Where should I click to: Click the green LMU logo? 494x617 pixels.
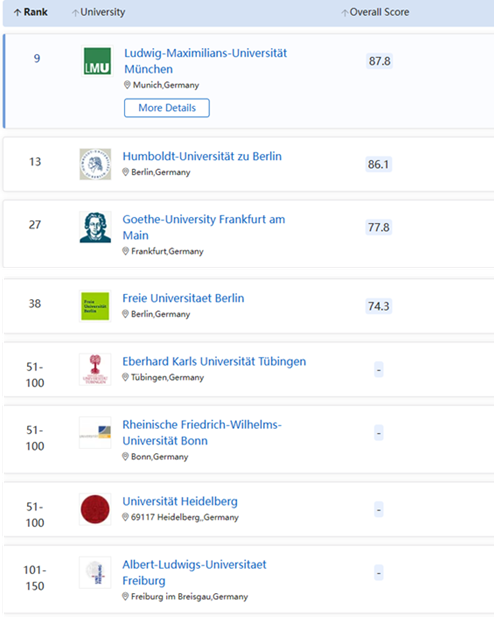click(x=97, y=61)
